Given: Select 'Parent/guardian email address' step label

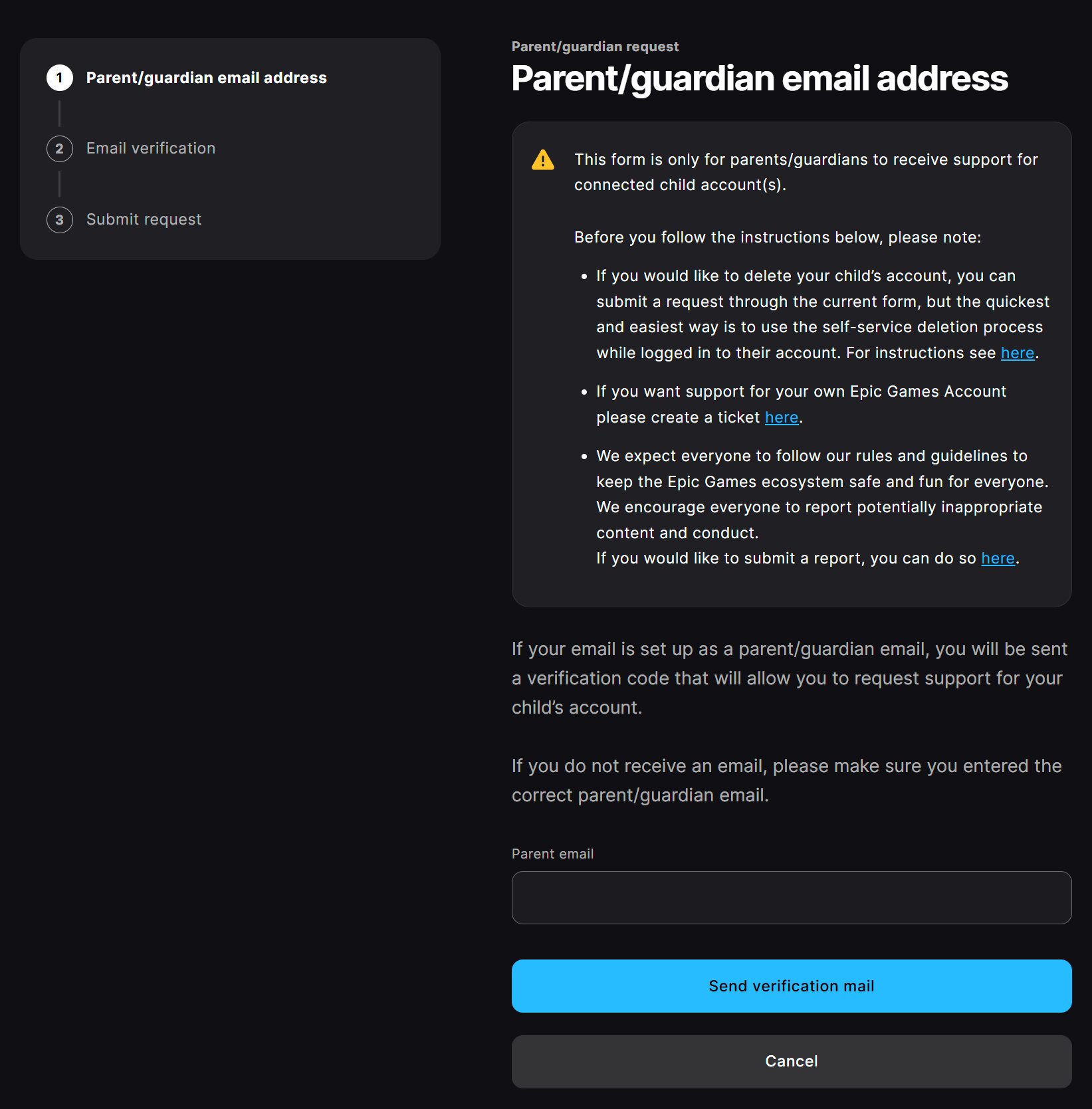Looking at the screenshot, I should (207, 78).
